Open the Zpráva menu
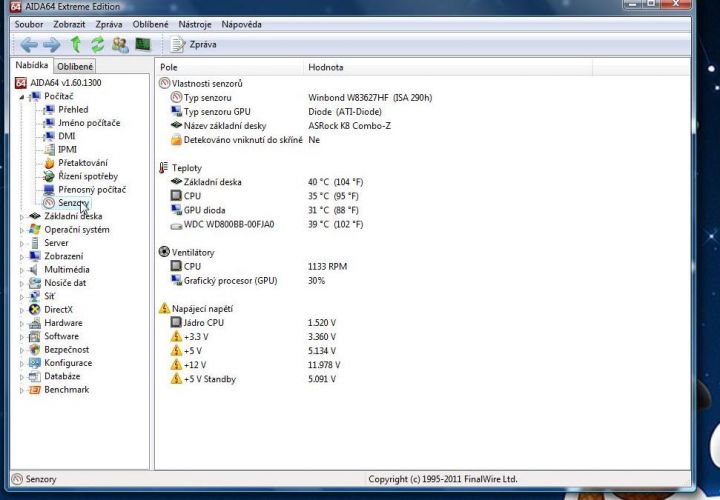This screenshot has height=500, width=720. point(109,24)
